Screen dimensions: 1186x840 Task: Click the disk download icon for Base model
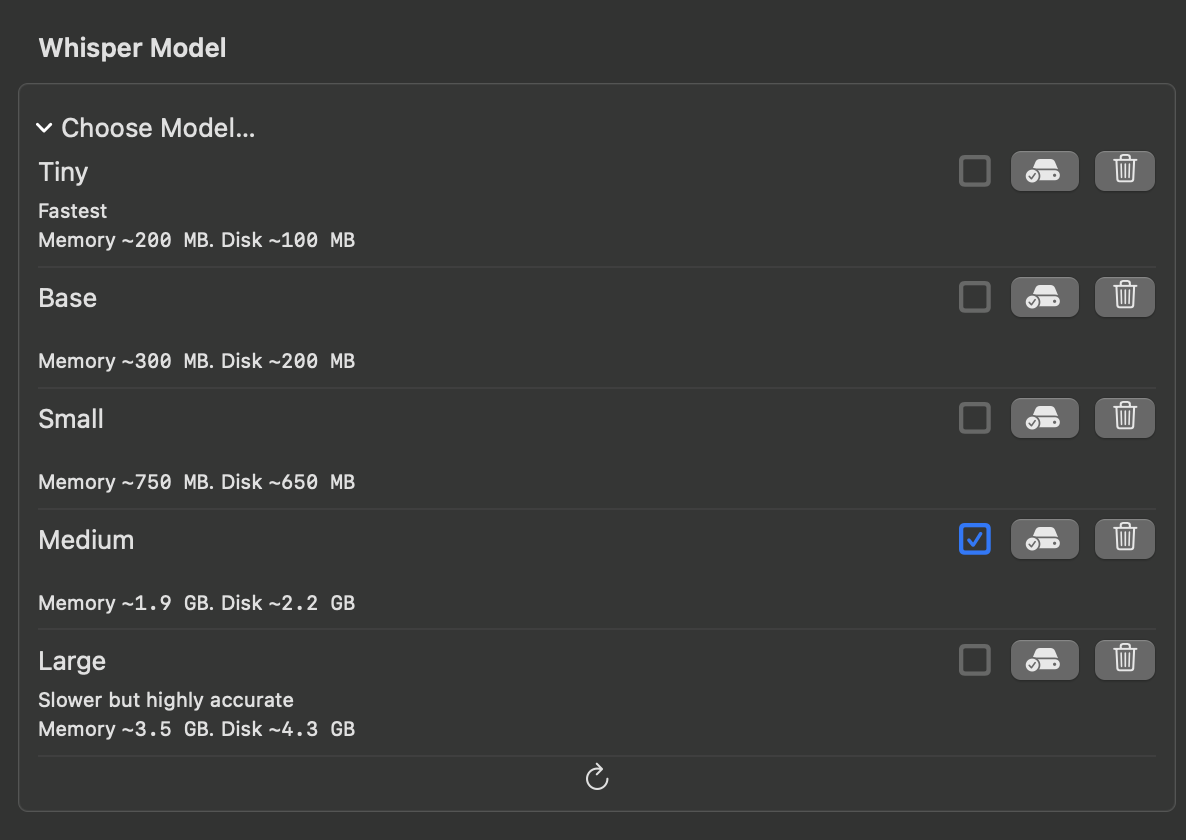point(1044,297)
